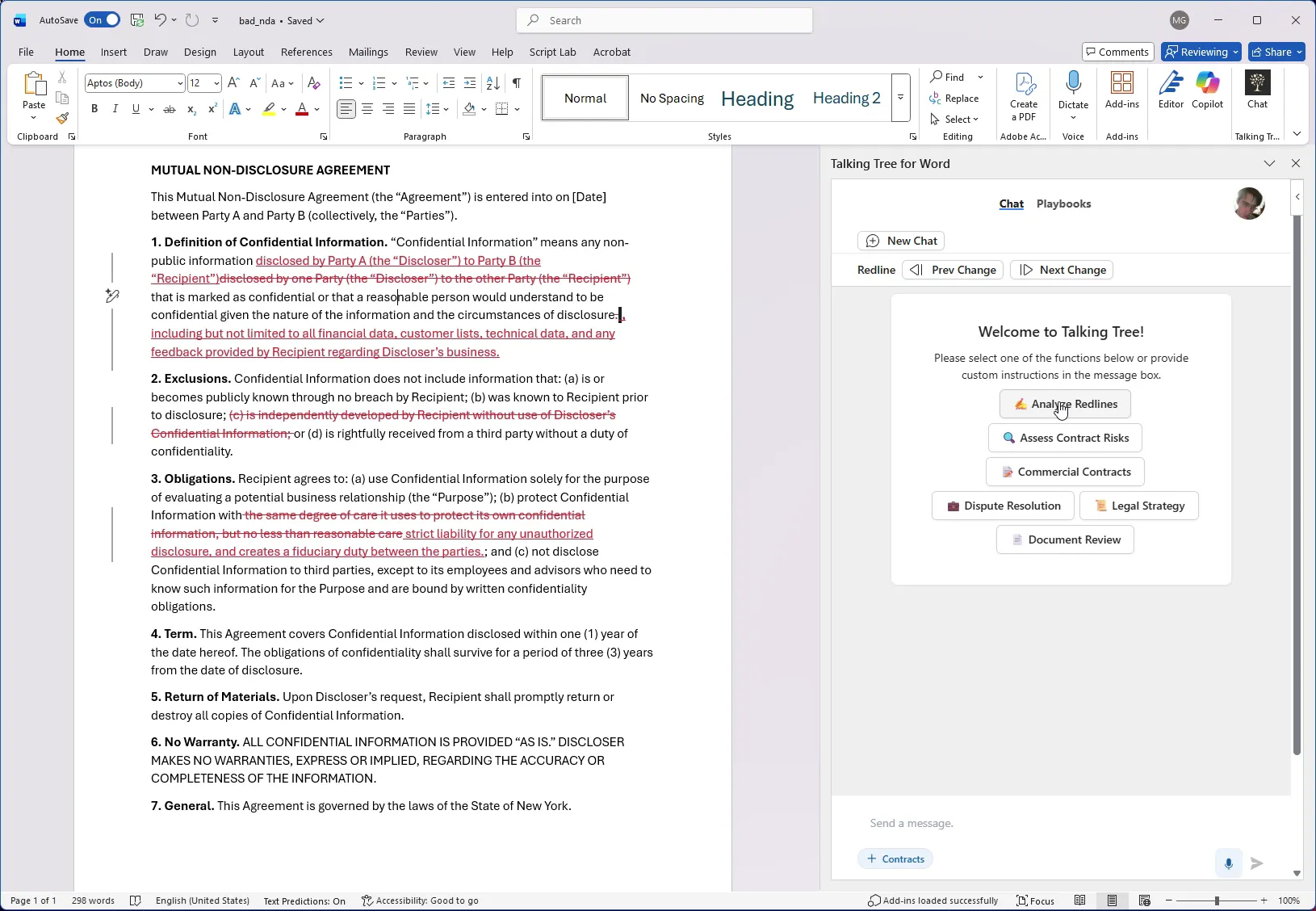This screenshot has height=911, width=1316.
Task: Open Reviewing mode dropdown
Action: pyautogui.click(x=1201, y=52)
